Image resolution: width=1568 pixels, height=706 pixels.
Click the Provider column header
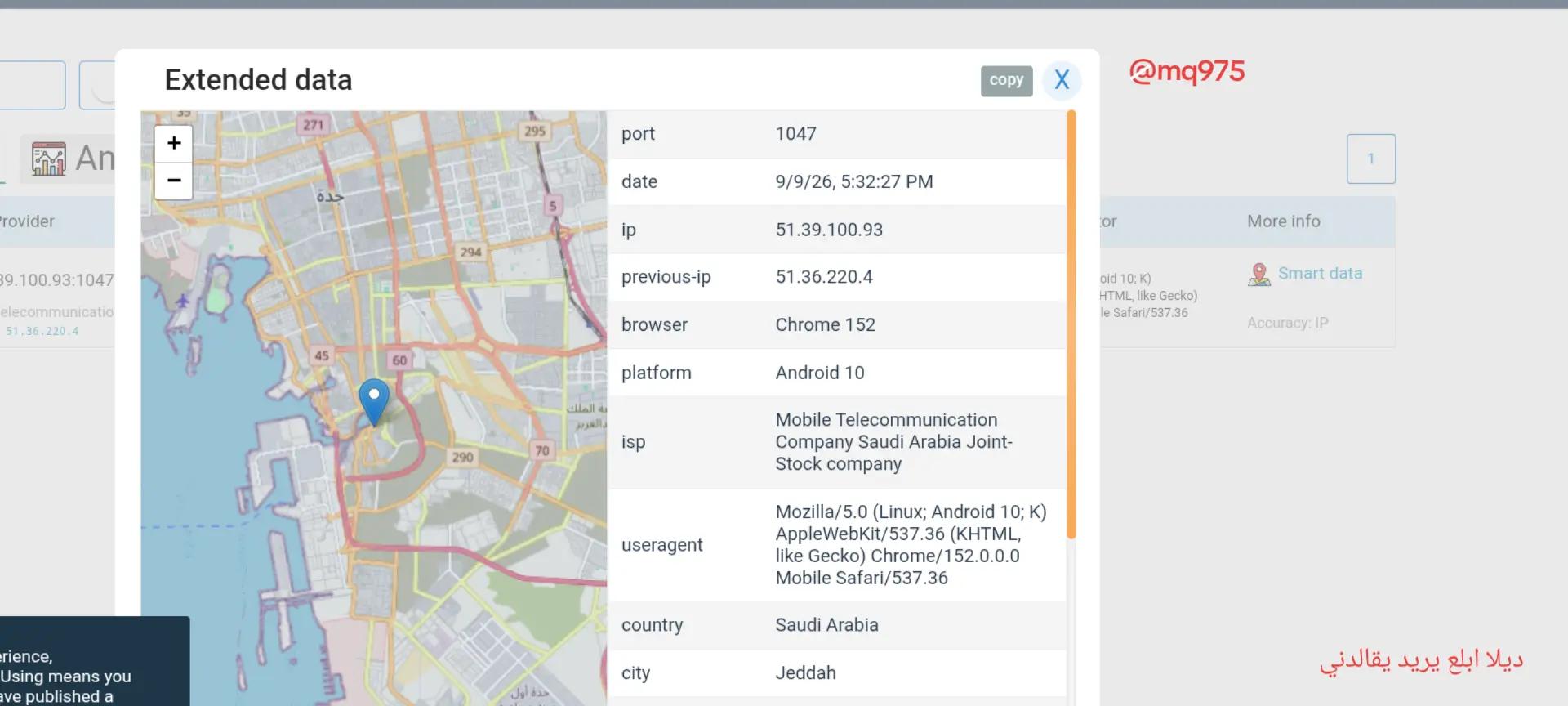point(26,221)
